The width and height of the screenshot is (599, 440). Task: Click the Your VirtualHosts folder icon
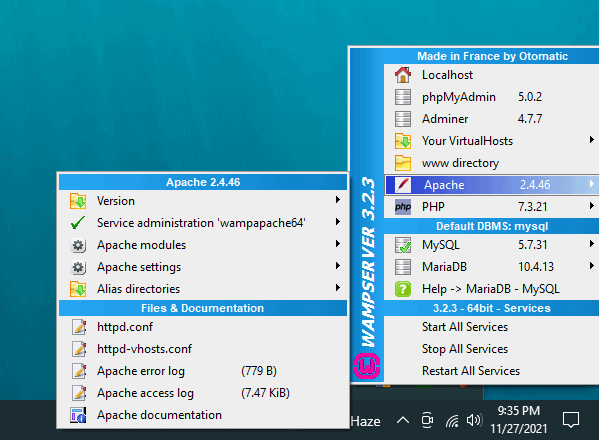tap(403, 141)
